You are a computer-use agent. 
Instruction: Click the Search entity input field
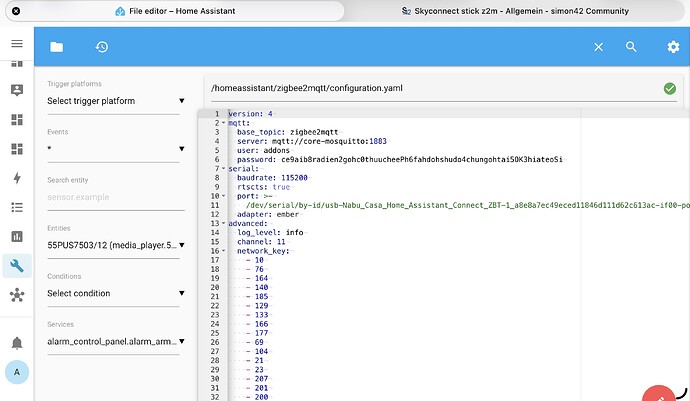(x=116, y=197)
